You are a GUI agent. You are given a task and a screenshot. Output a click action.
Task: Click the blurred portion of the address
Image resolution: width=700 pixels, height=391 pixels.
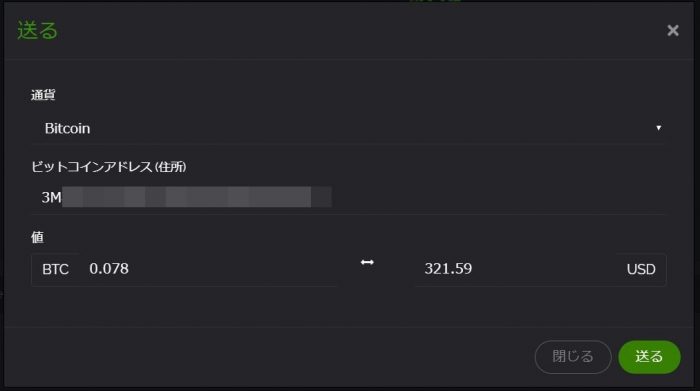(x=197, y=197)
